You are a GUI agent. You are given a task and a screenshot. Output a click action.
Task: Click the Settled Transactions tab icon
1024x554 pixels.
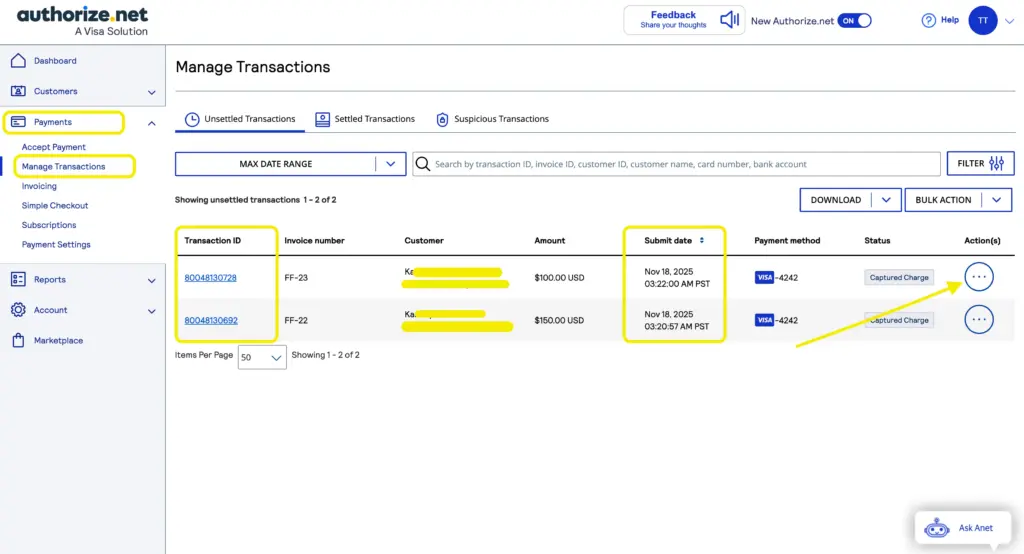pos(322,119)
